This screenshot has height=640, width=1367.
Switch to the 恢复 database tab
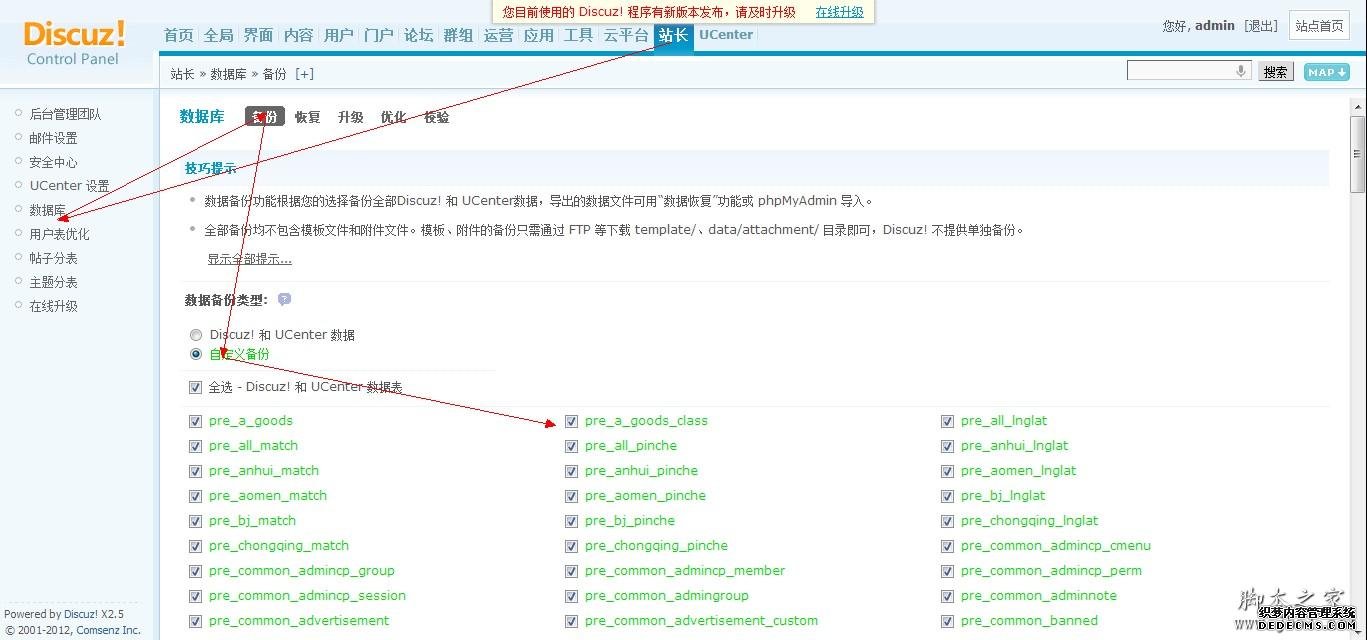coord(308,117)
